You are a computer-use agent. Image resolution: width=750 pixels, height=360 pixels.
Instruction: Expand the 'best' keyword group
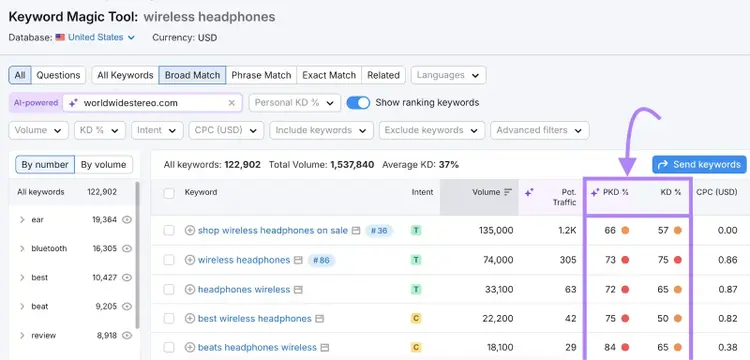click(22, 278)
